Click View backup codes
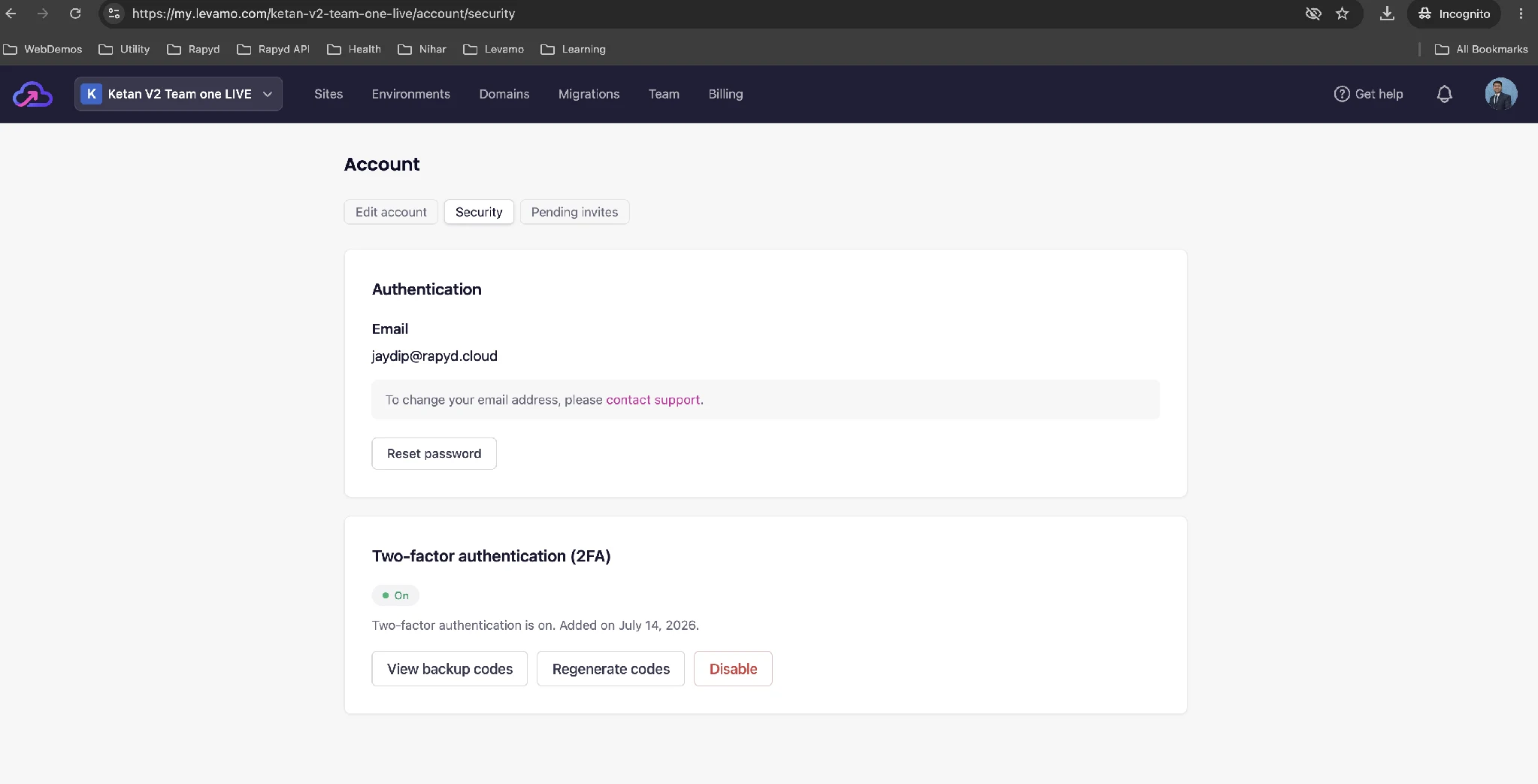Viewport: 1538px width, 784px height. (450, 669)
